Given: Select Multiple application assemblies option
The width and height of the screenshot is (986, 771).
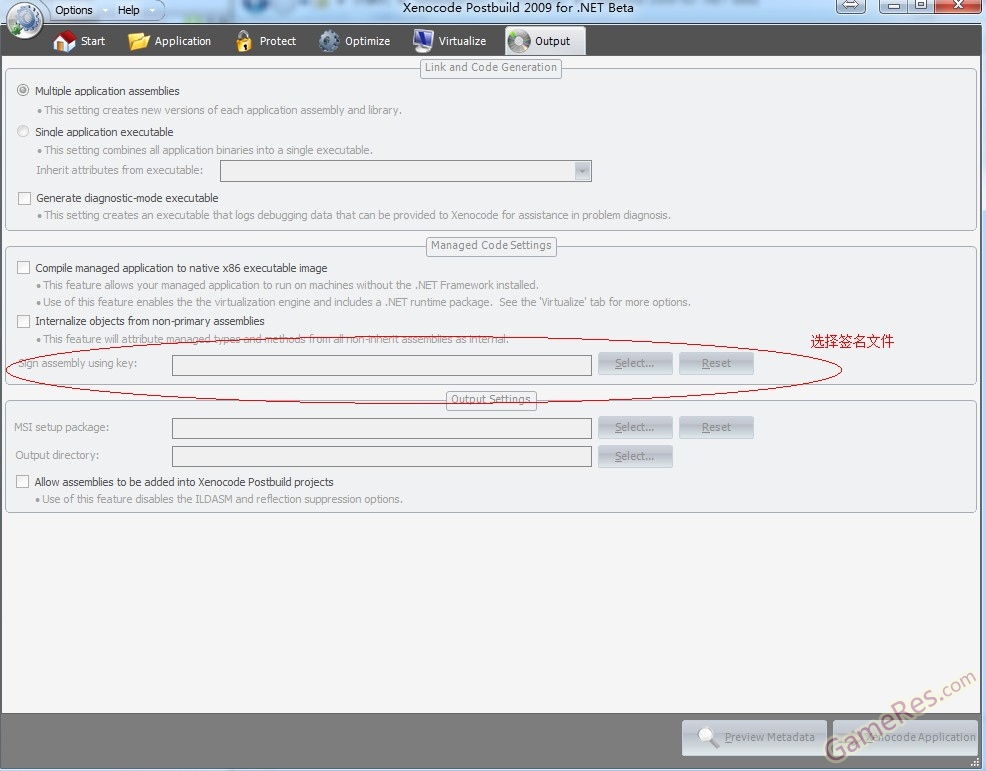Looking at the screenshot, I should click(x=23, y=91).
